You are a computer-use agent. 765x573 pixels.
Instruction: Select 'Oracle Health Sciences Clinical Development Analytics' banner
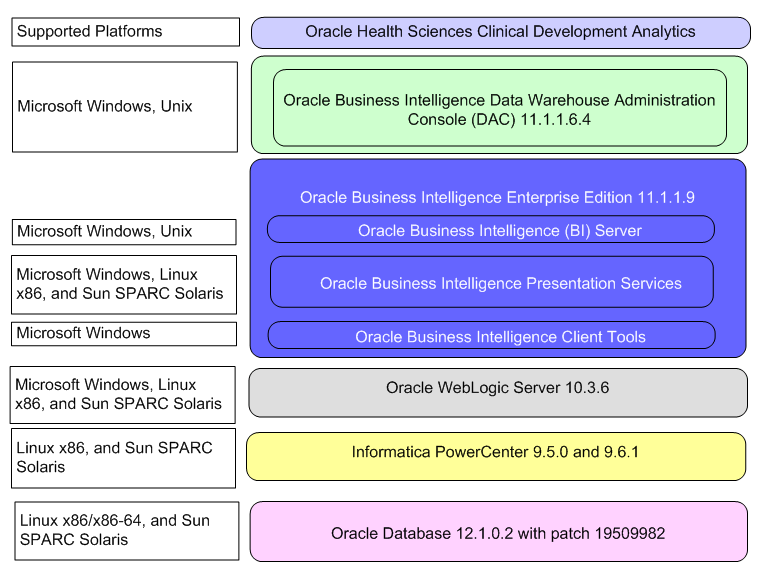(x=501, y=33)
